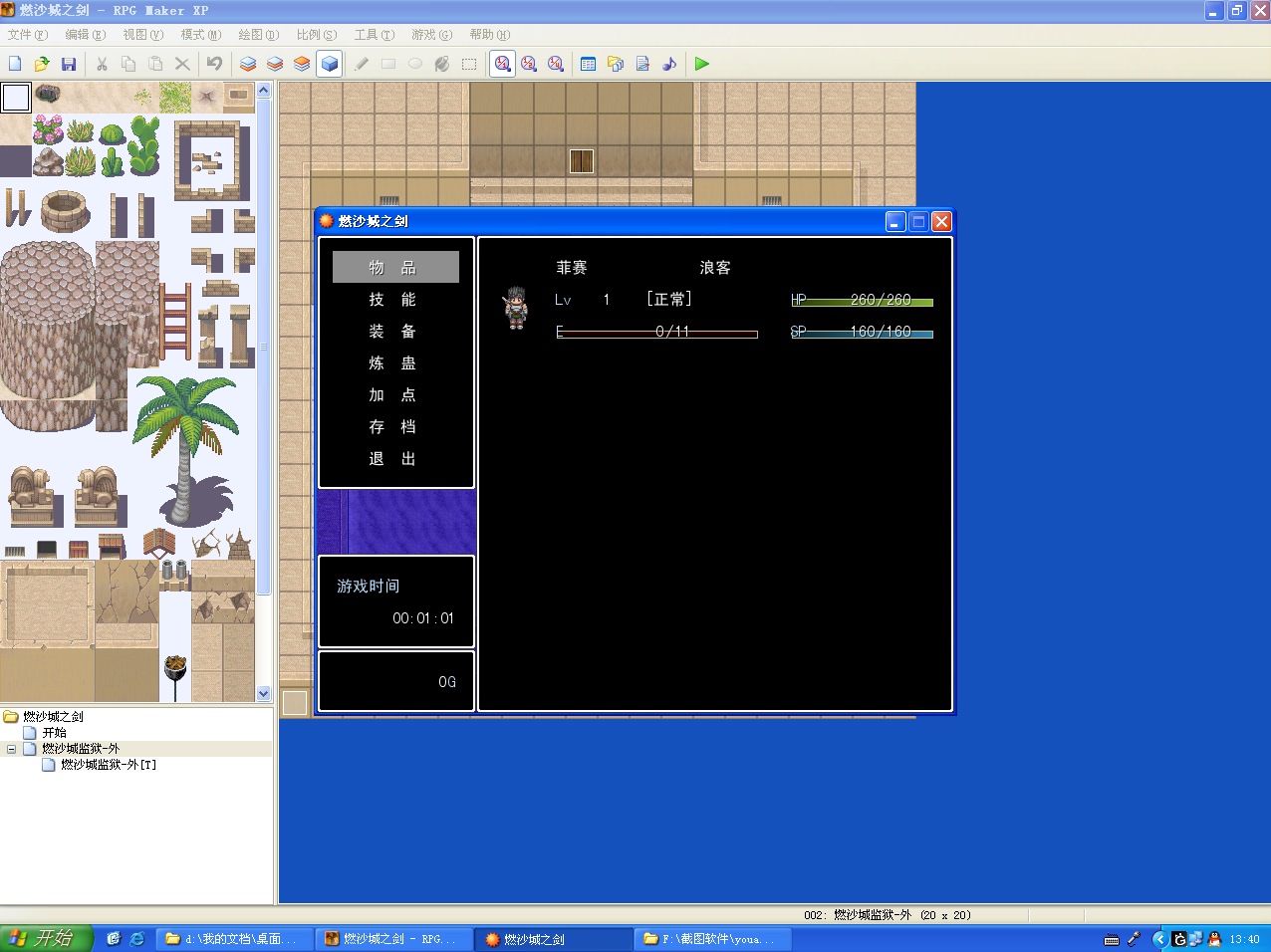Choose 存档 in the game menu
This screenshot has height=952, width=1271.
pyautogui.click(x=395, y=426)
